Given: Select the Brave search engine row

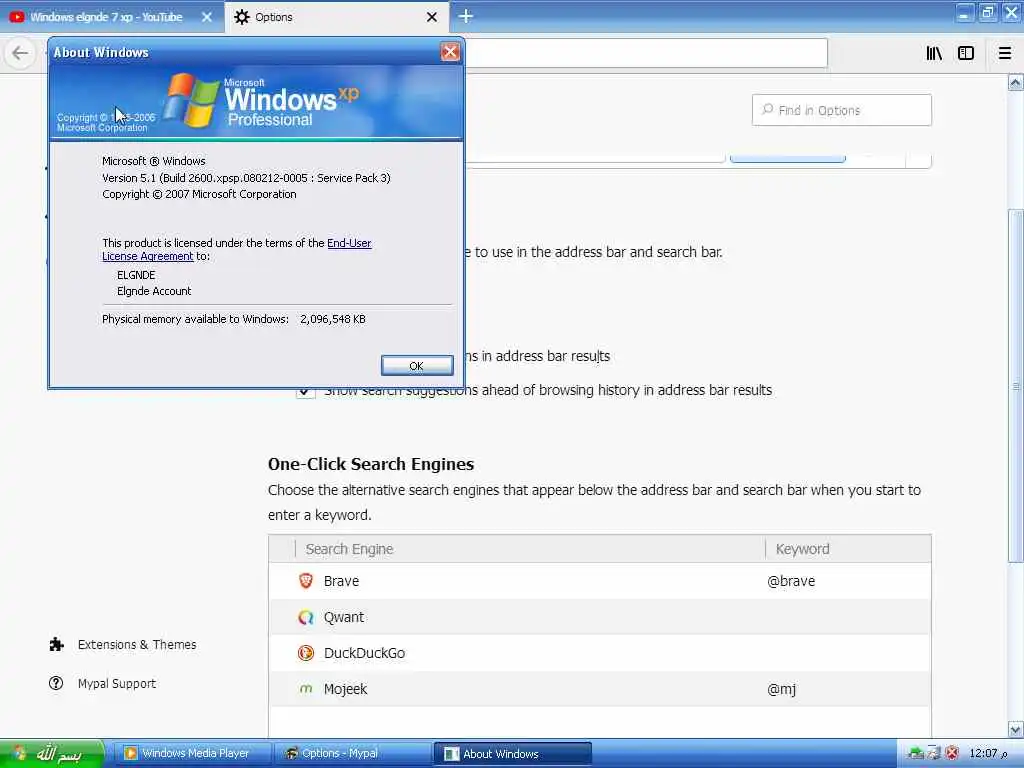Looking at the screenshot, I should click(x=600, y=581).
